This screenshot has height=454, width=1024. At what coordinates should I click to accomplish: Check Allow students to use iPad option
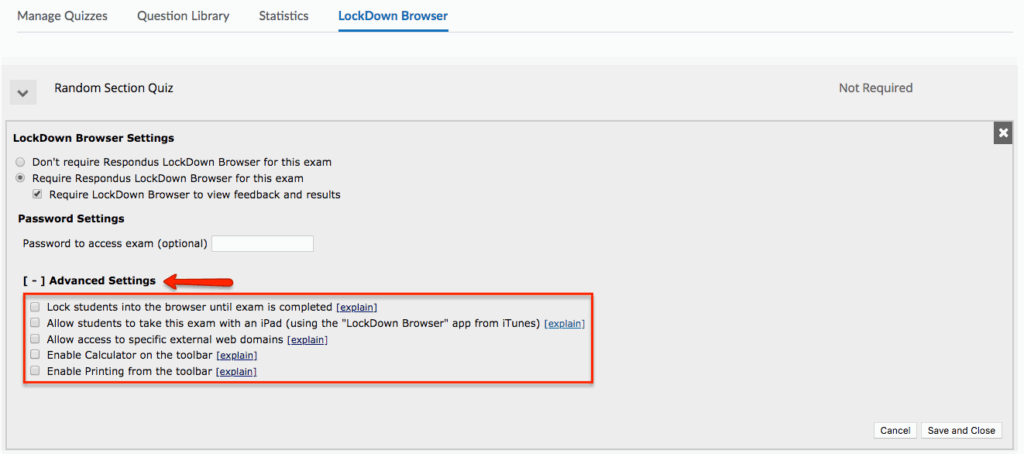point(35,323)
